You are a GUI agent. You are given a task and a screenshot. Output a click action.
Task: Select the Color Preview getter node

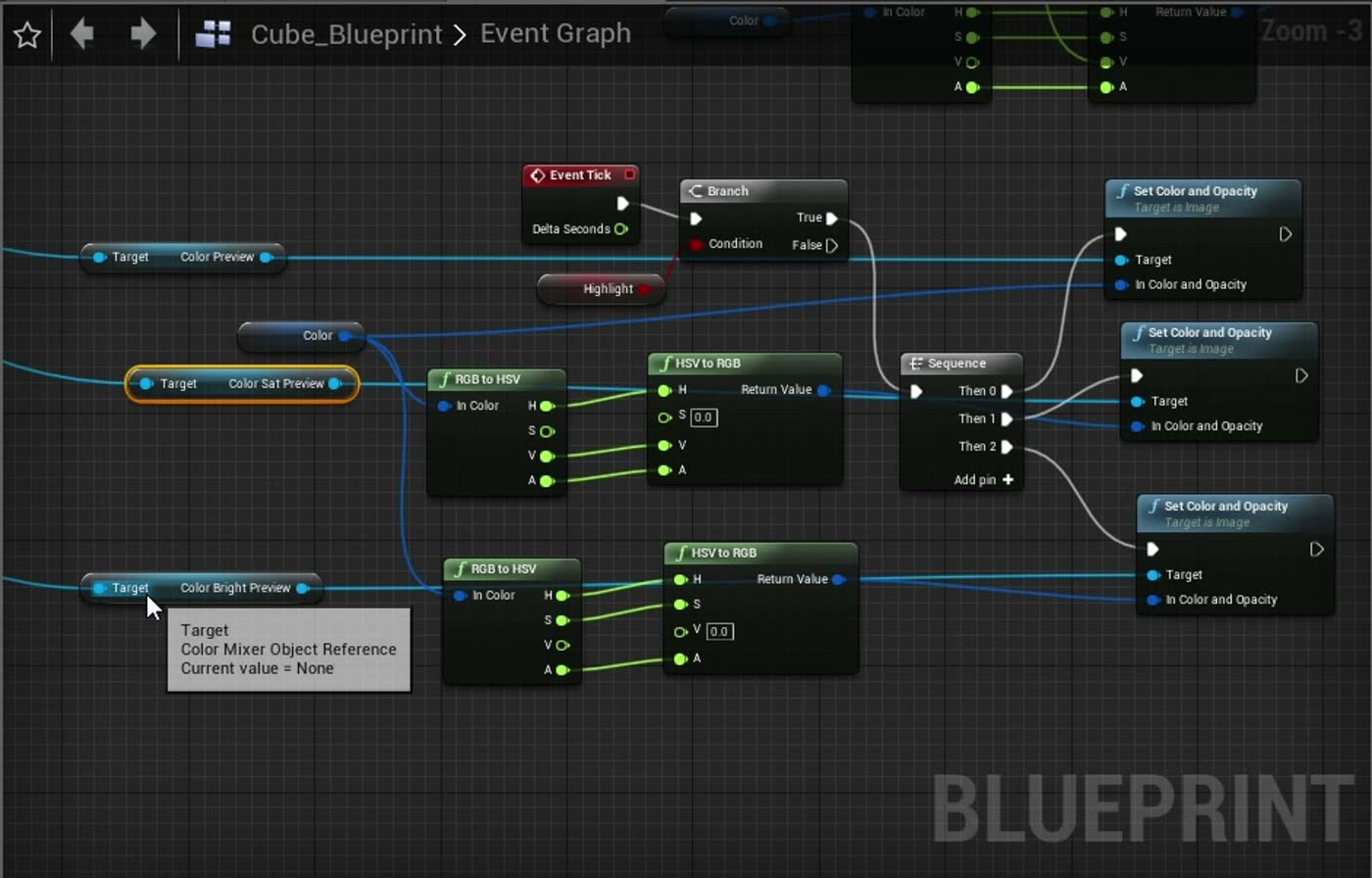pyautogui.click(x=182, y=257)
